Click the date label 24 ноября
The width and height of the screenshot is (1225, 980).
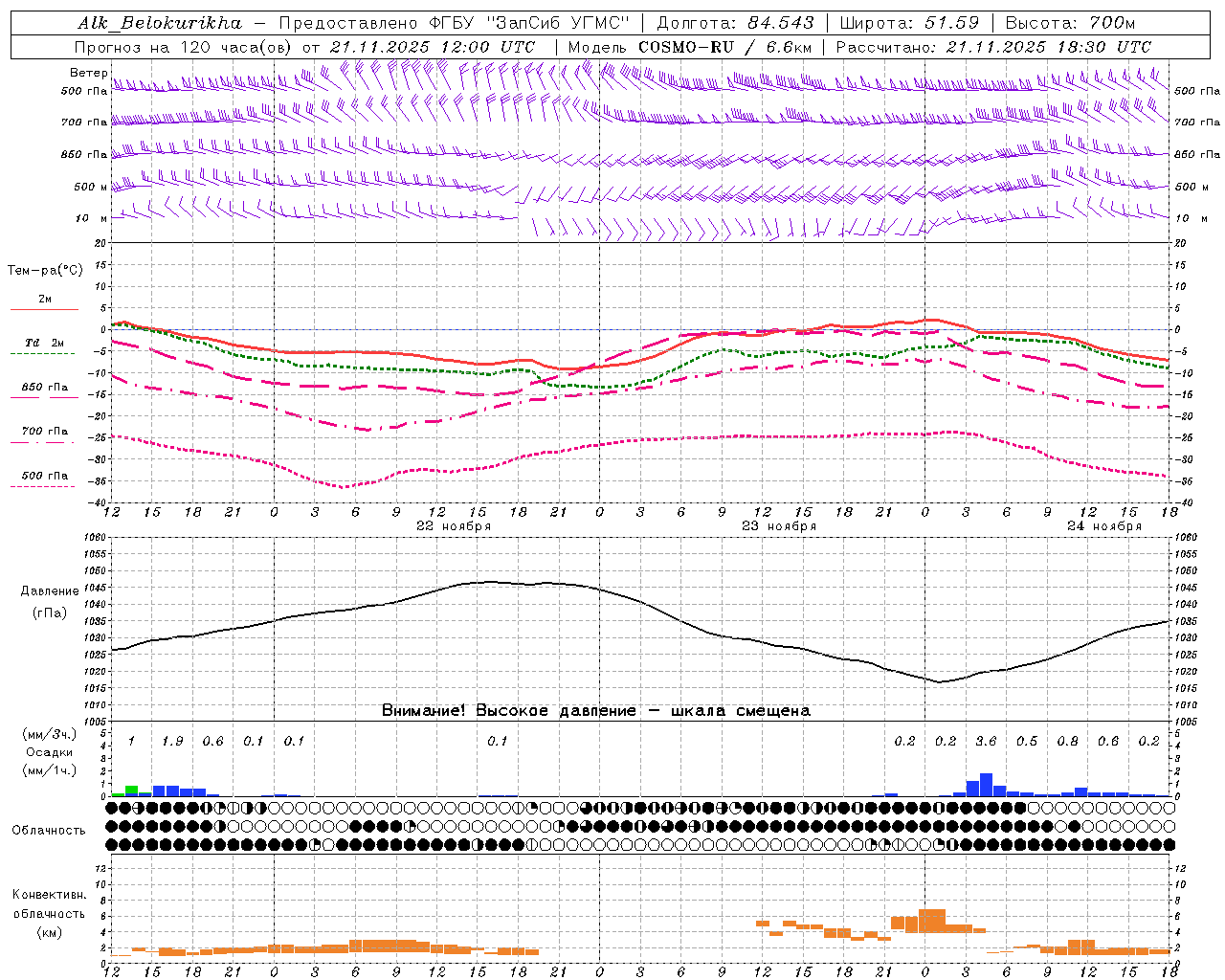pos(1104,526)
